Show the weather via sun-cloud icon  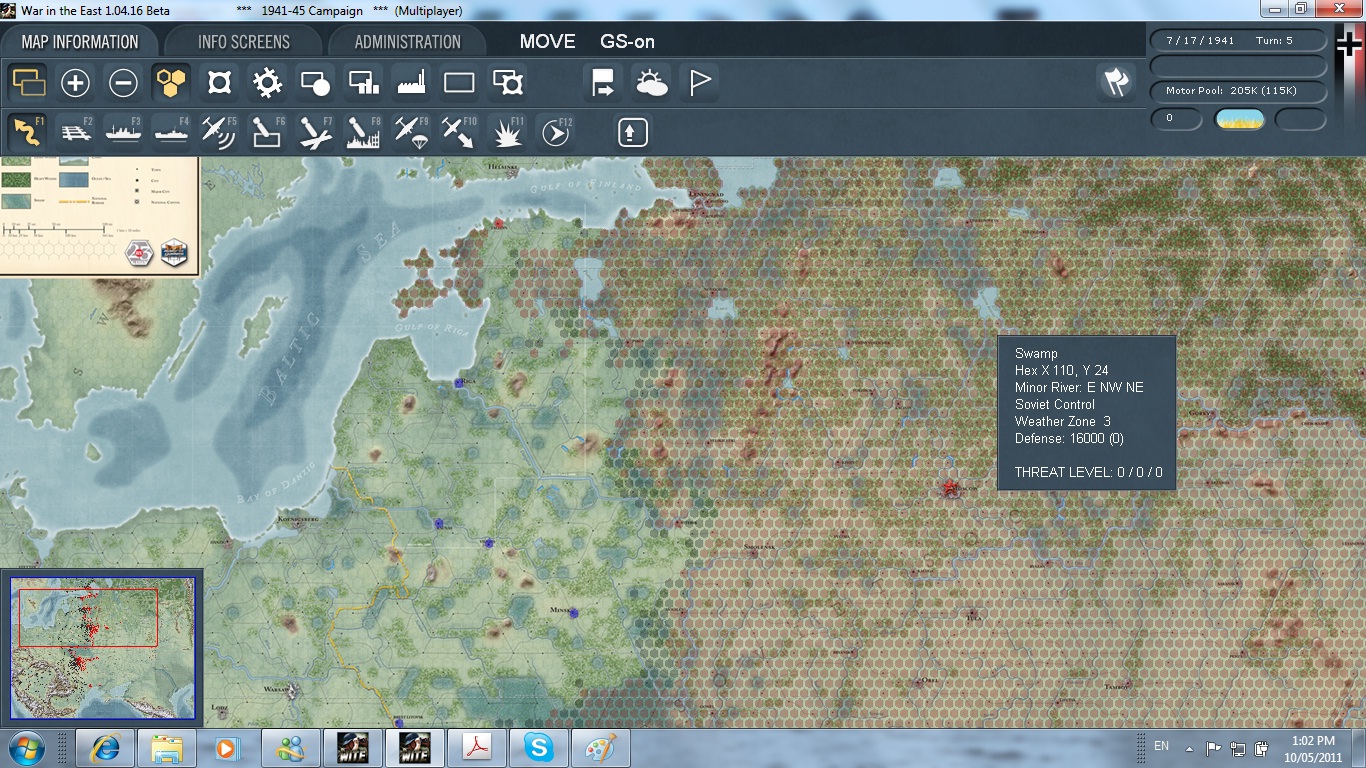point(651,83)
